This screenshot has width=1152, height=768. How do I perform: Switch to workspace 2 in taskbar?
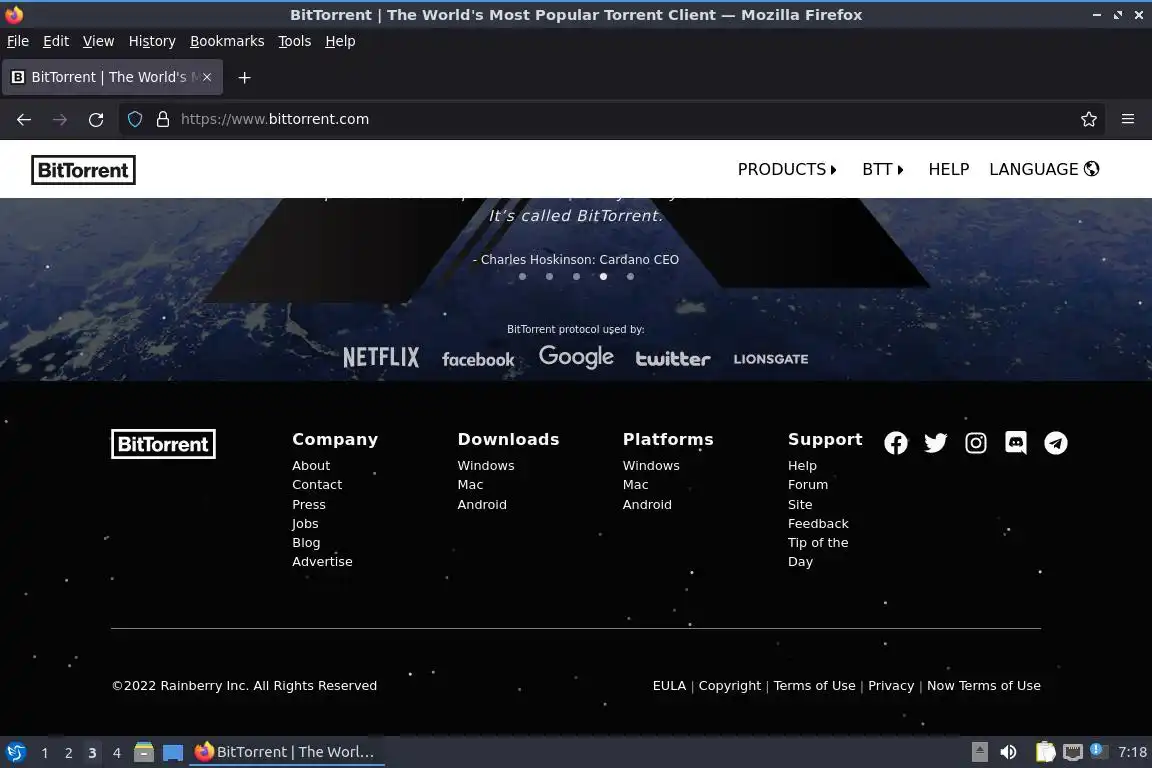tap(68, 753)
